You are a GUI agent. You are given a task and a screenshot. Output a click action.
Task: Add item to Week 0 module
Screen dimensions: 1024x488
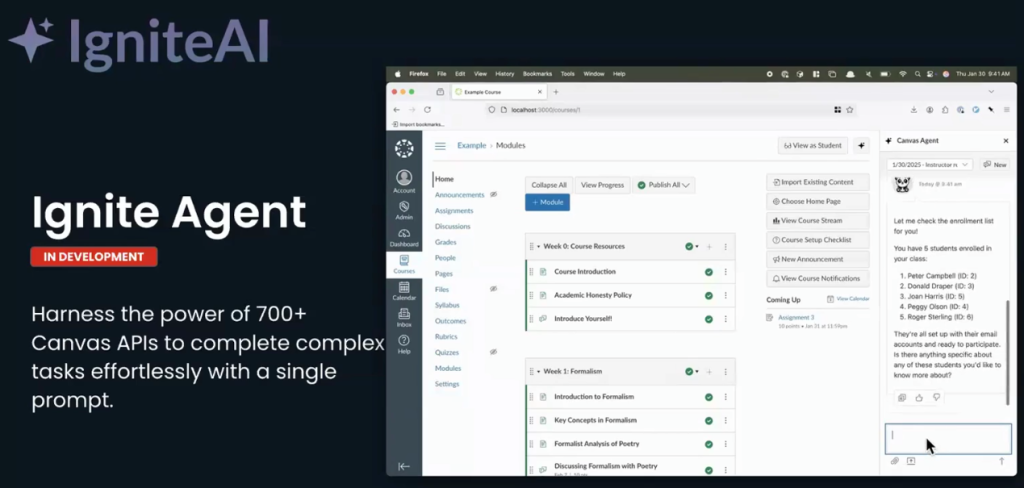click(x=709, y=246)
